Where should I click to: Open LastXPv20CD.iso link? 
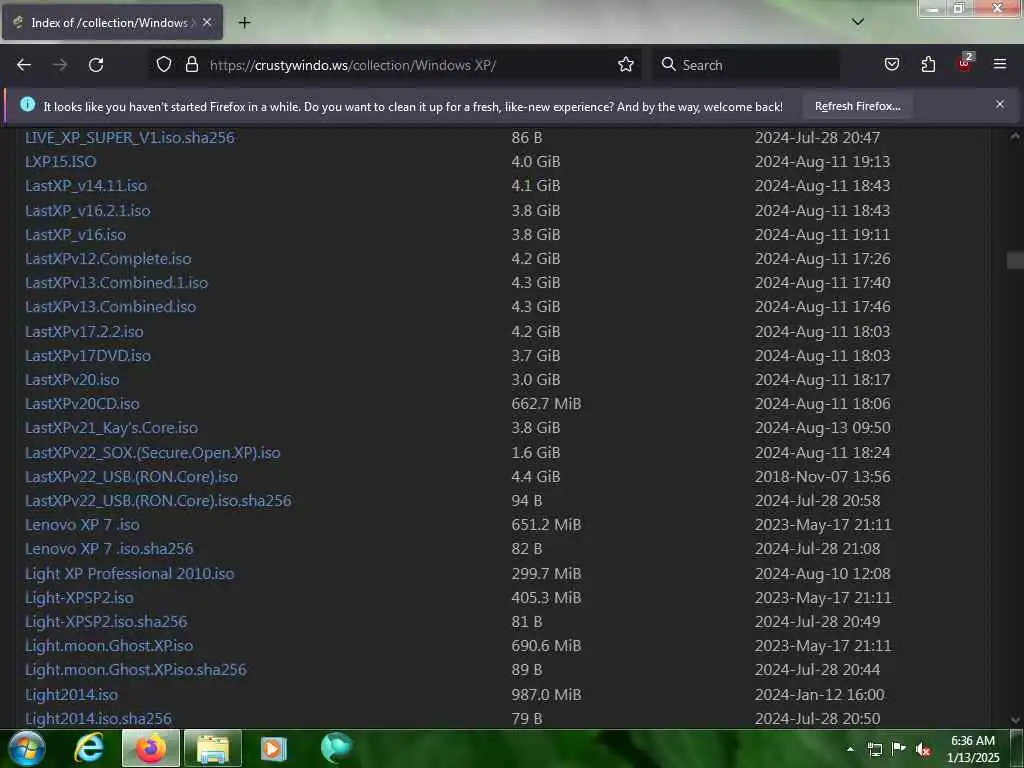(82, 404)
